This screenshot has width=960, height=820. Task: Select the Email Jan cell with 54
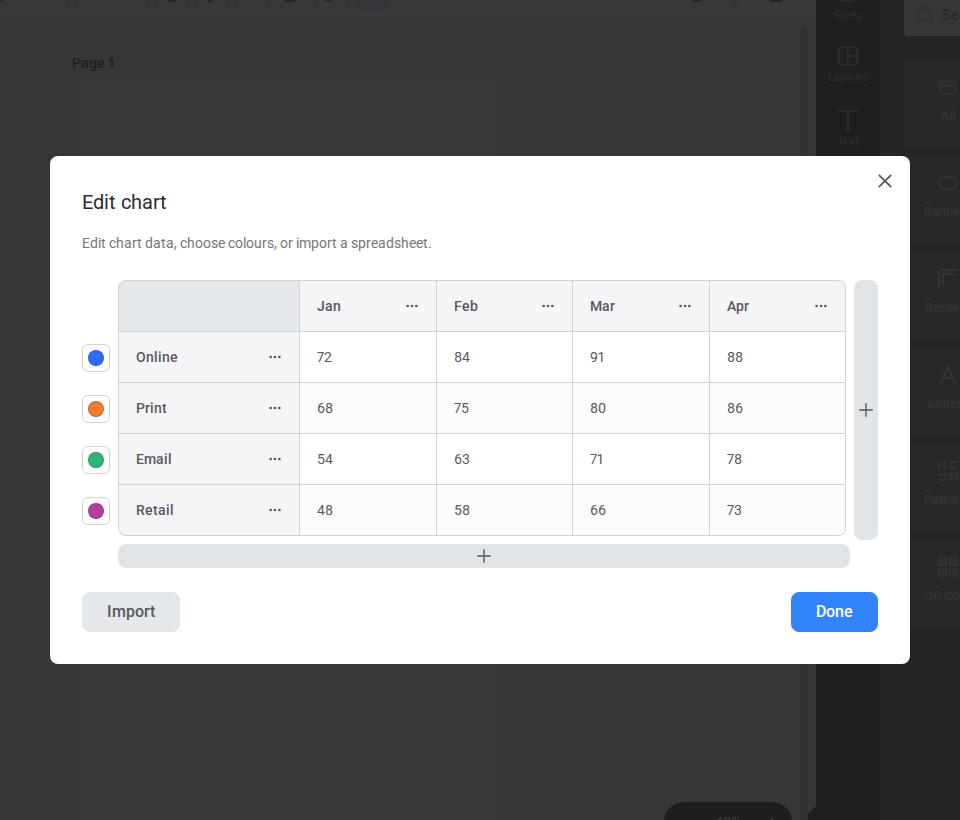(x=368, y=459)
